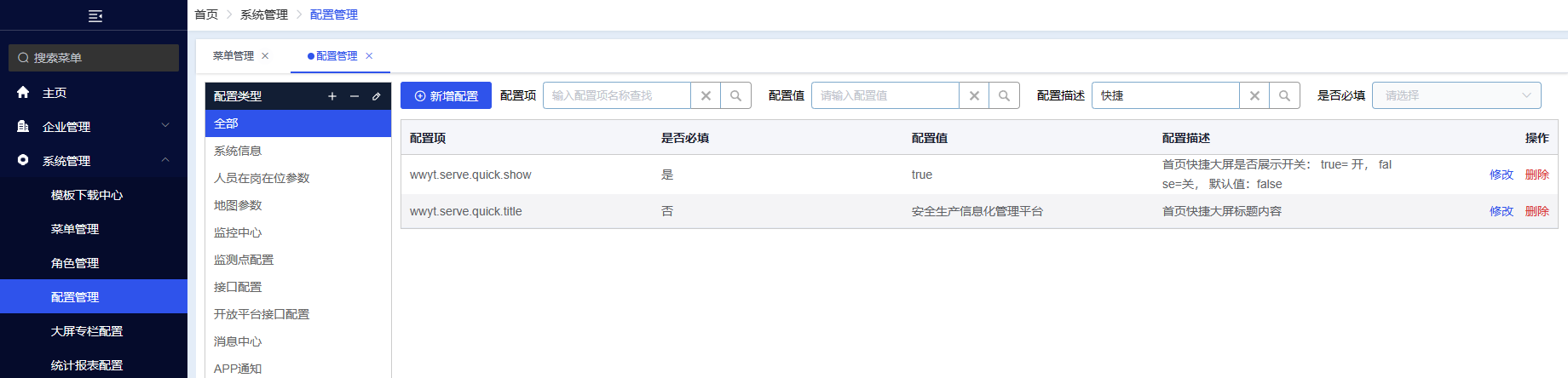Focus the 配置值 input field
This screenshot has width=1568, height=378.
pos(885,95)
